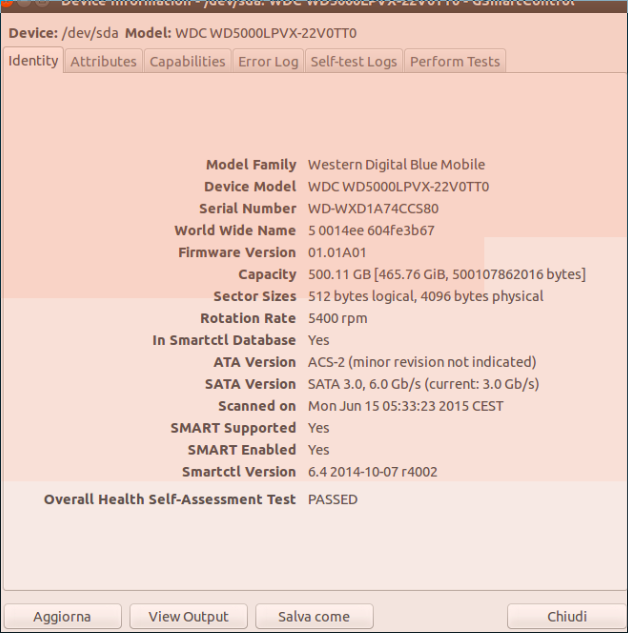Click the View Output button
This screenshot has height=633, width=628.
click(x=188, y=616)
